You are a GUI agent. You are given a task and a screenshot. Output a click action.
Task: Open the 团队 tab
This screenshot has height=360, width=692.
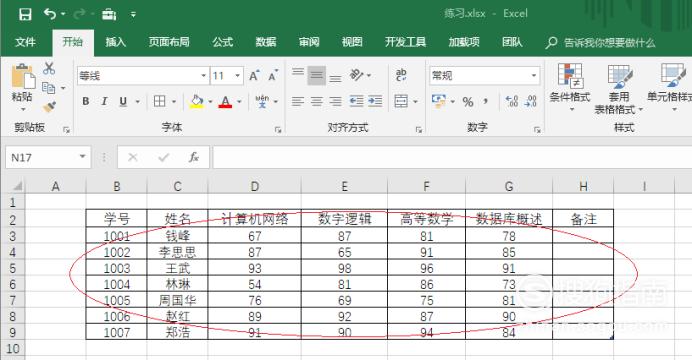[x=512, y=42]
